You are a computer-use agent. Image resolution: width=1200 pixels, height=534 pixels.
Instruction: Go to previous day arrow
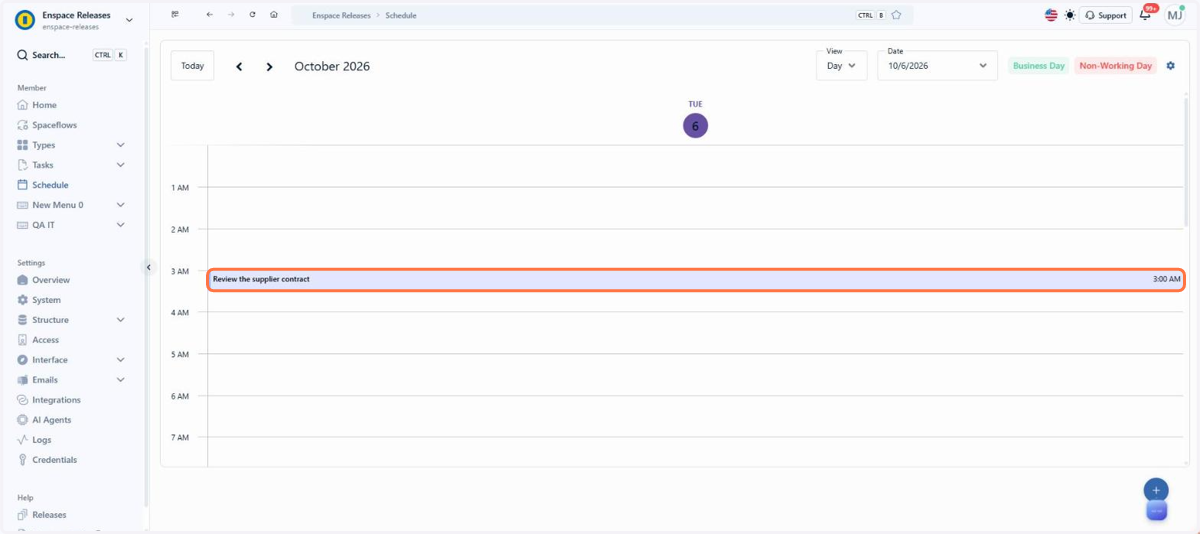coord(239,67)
